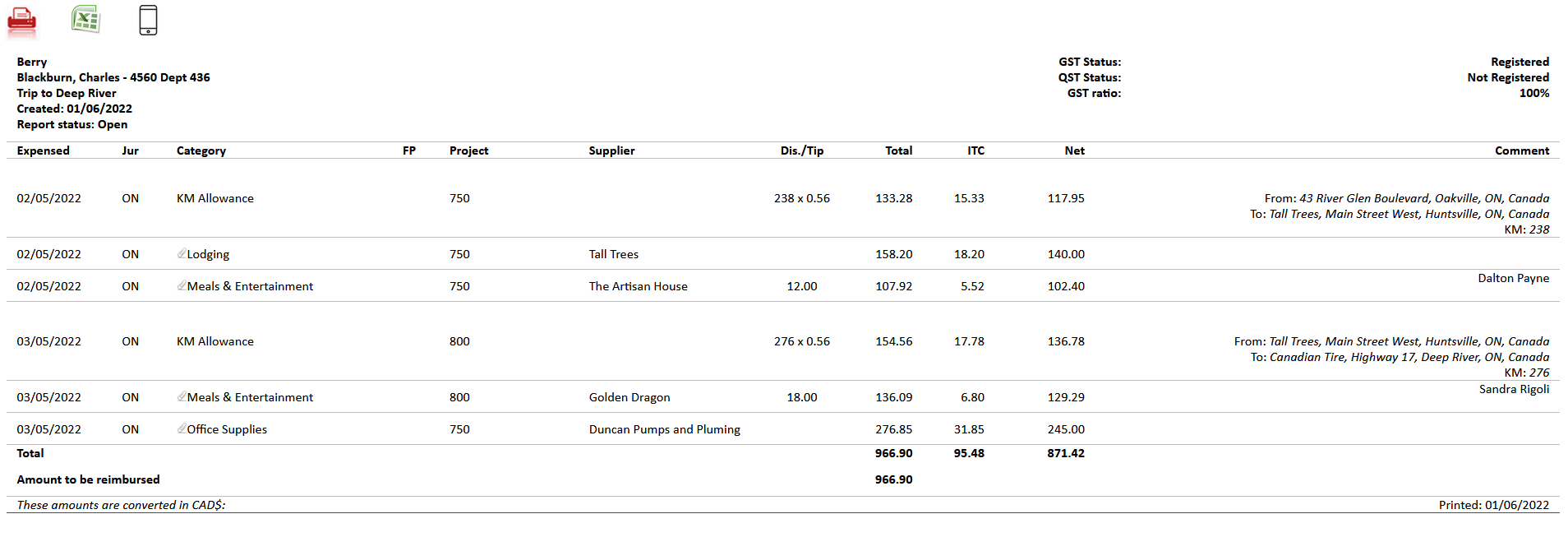Viewport: 1568px width, 551px height.
Task: Export the report using the Excel icon
Action: pyautogui.click(x=85, y=19)
